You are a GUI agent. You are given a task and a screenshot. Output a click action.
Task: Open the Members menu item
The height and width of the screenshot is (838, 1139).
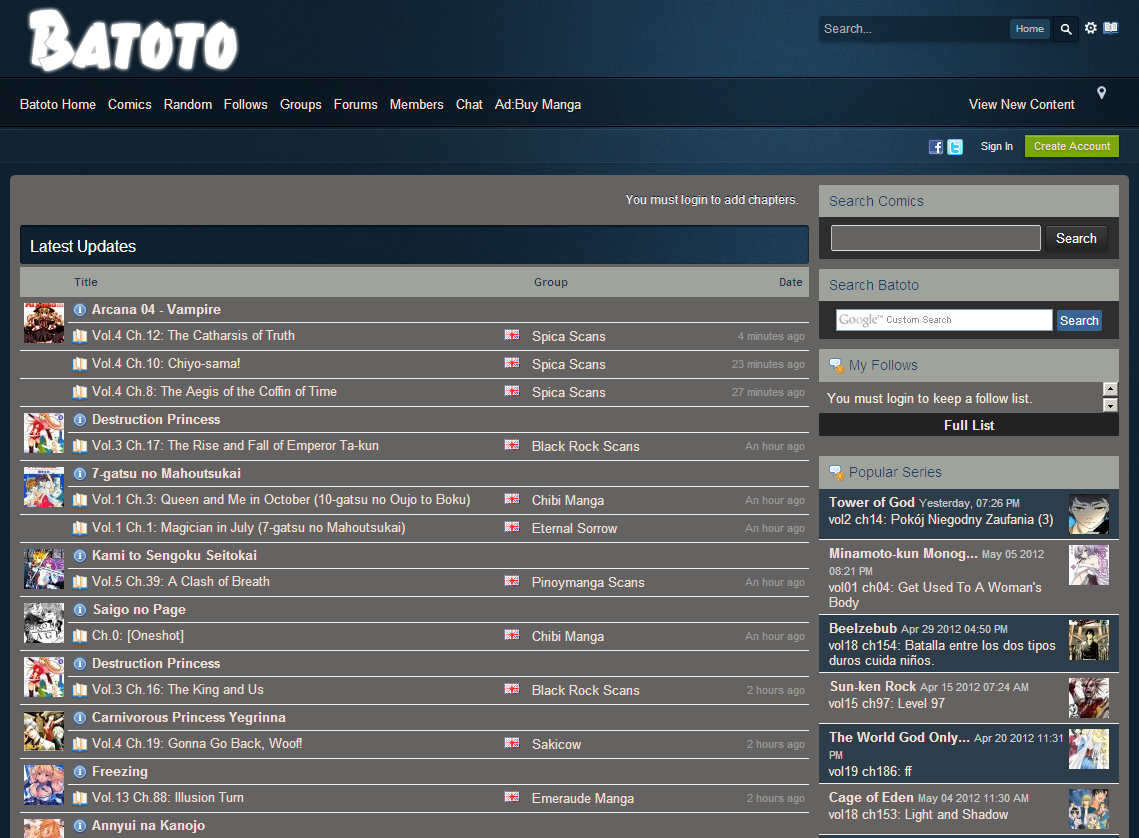416,105
